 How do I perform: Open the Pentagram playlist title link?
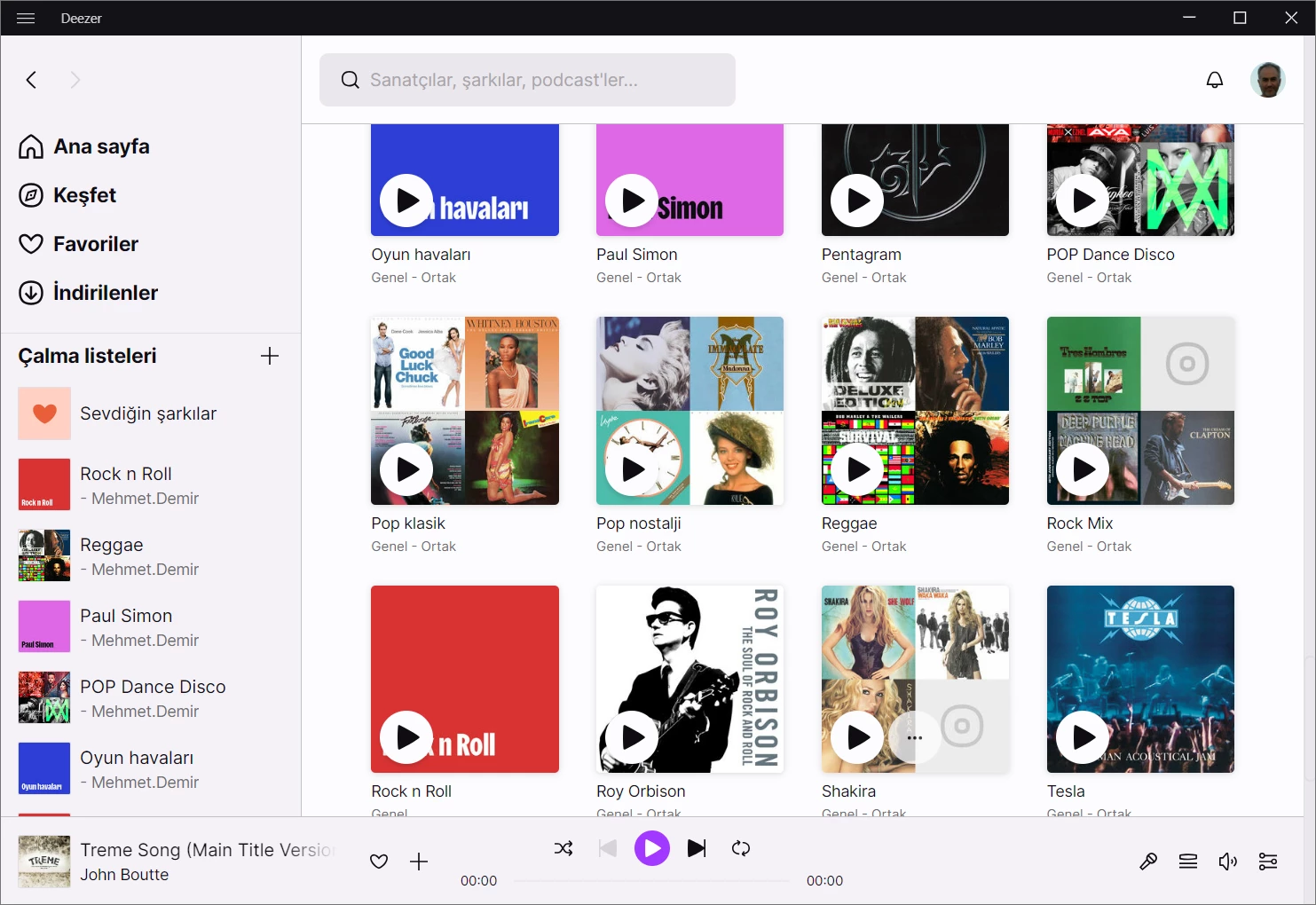pyautogui.click(x=861, y=255)
